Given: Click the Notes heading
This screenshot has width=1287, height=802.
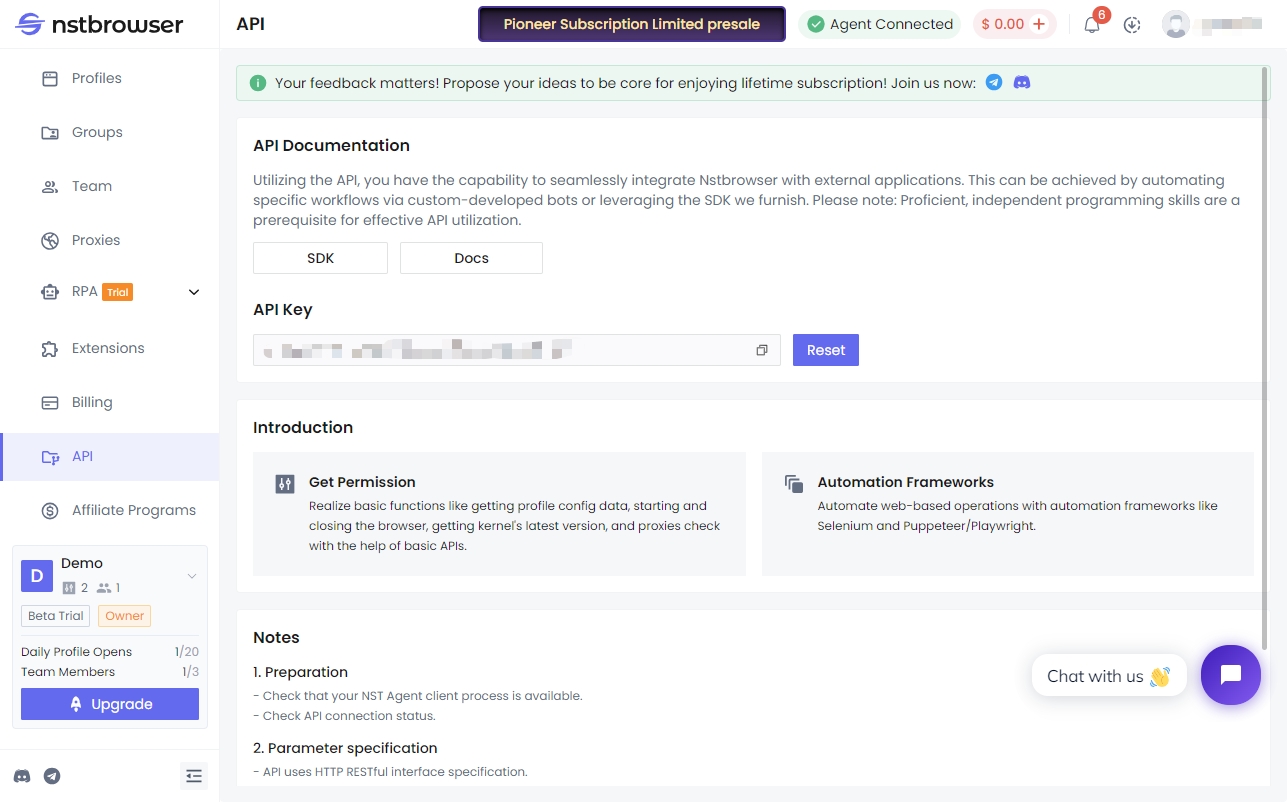Looking at the screenshot, I should coord(276,637).
